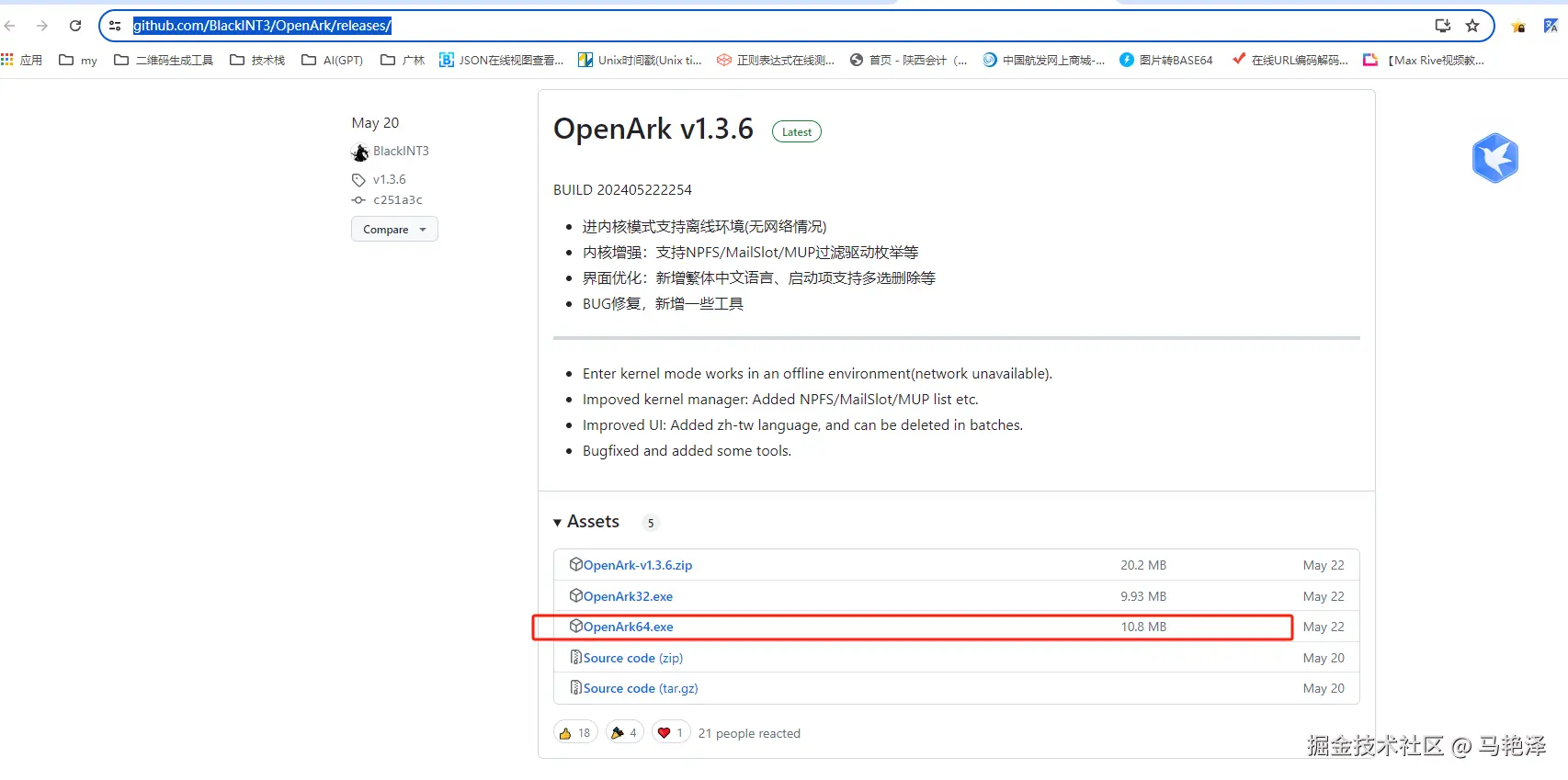Open the apps grid bookmark icon

7,60
